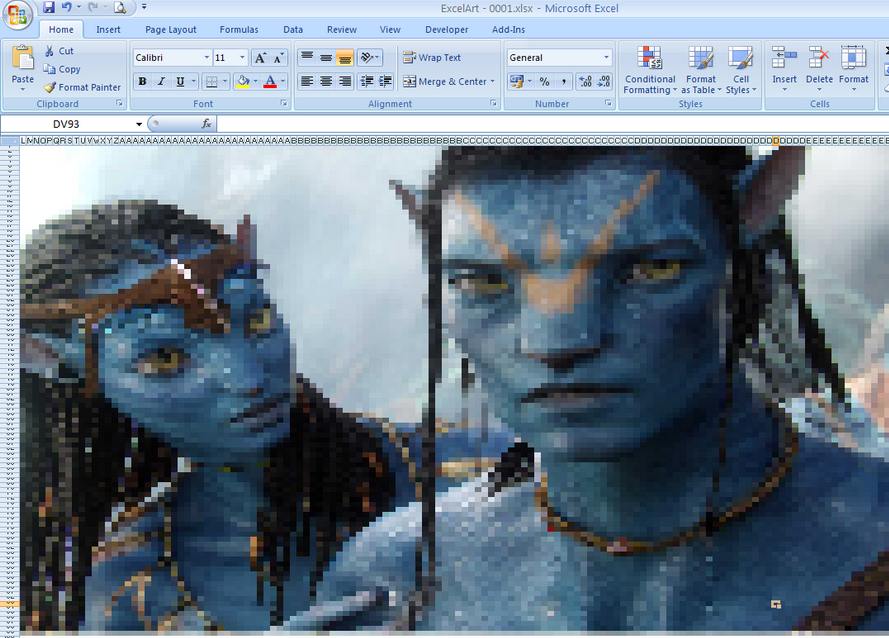Viewport: 889px width, 638px height.
Task: Cut the selection
Action: point(59,51)
